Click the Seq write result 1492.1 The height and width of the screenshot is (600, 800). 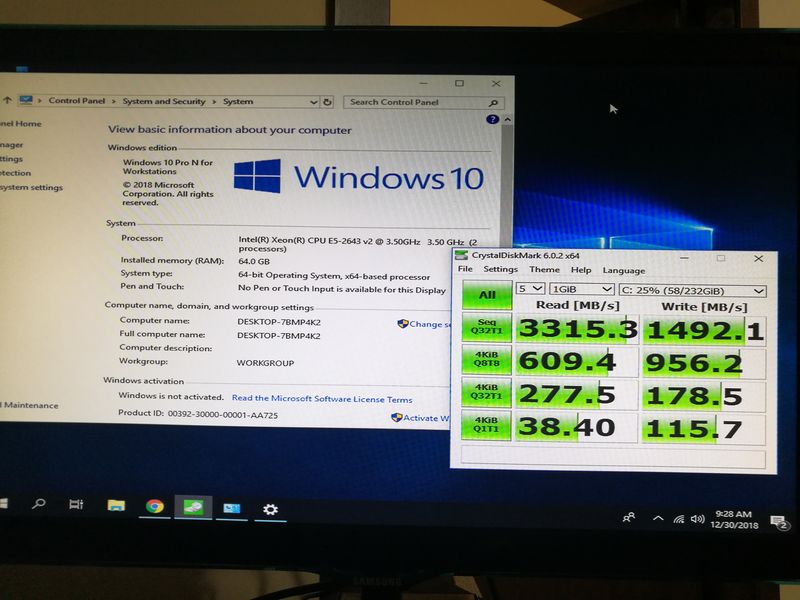pos(705,331)
